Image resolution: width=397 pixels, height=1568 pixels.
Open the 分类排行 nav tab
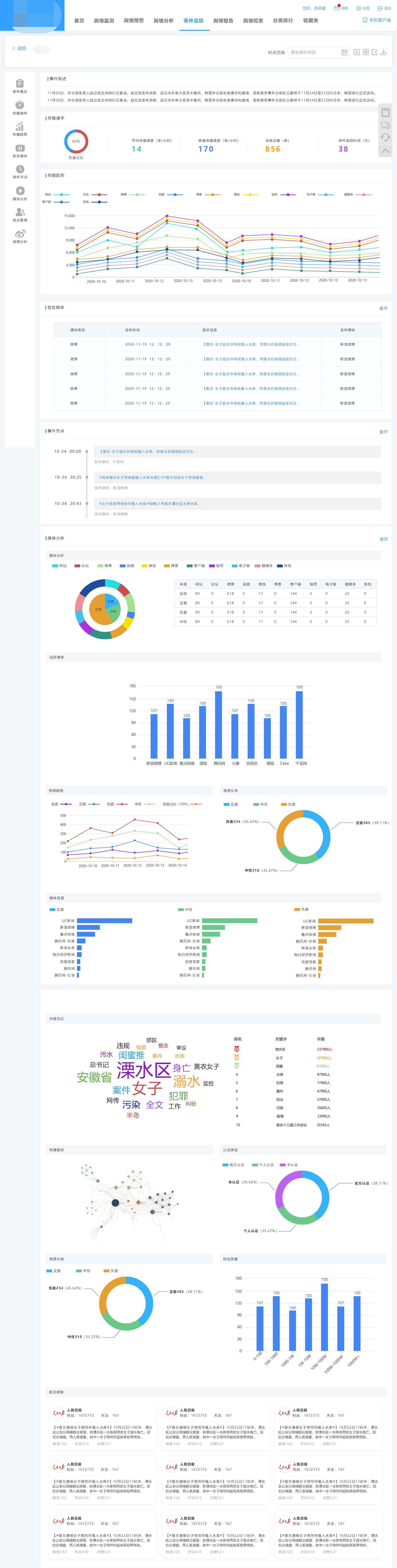coord(283,21)
